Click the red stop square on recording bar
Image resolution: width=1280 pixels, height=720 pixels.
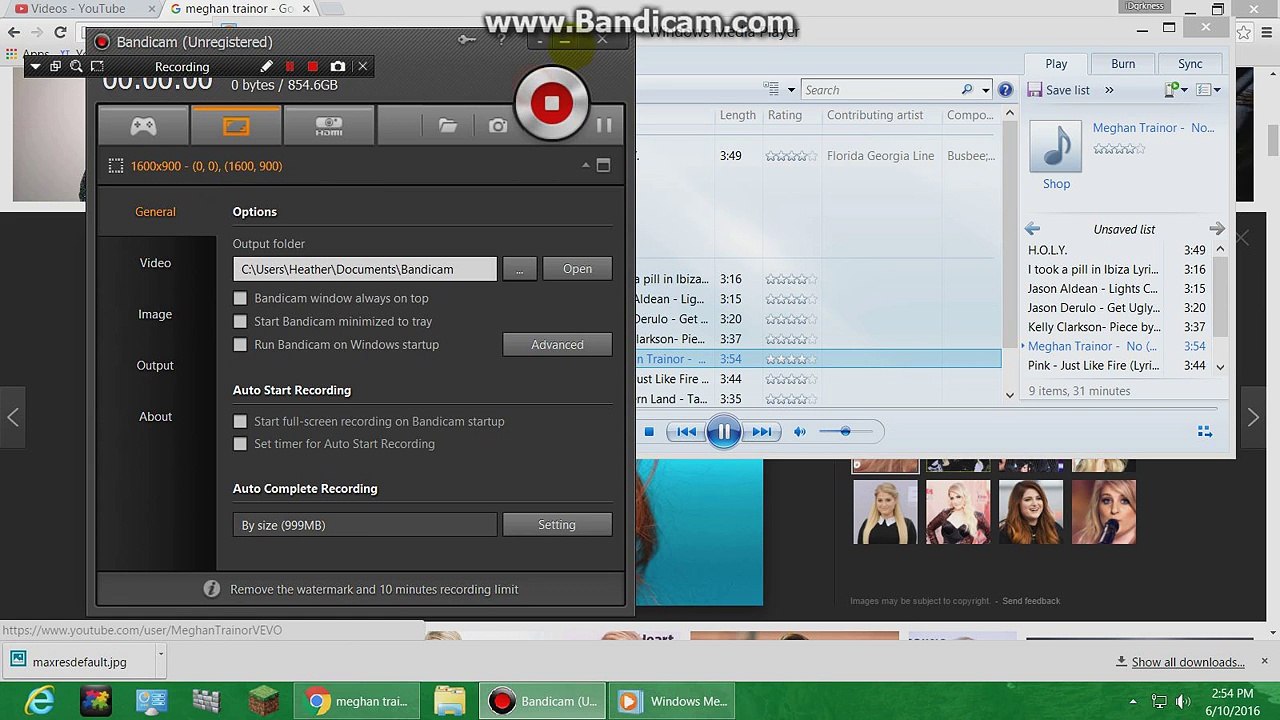[313, 67]
